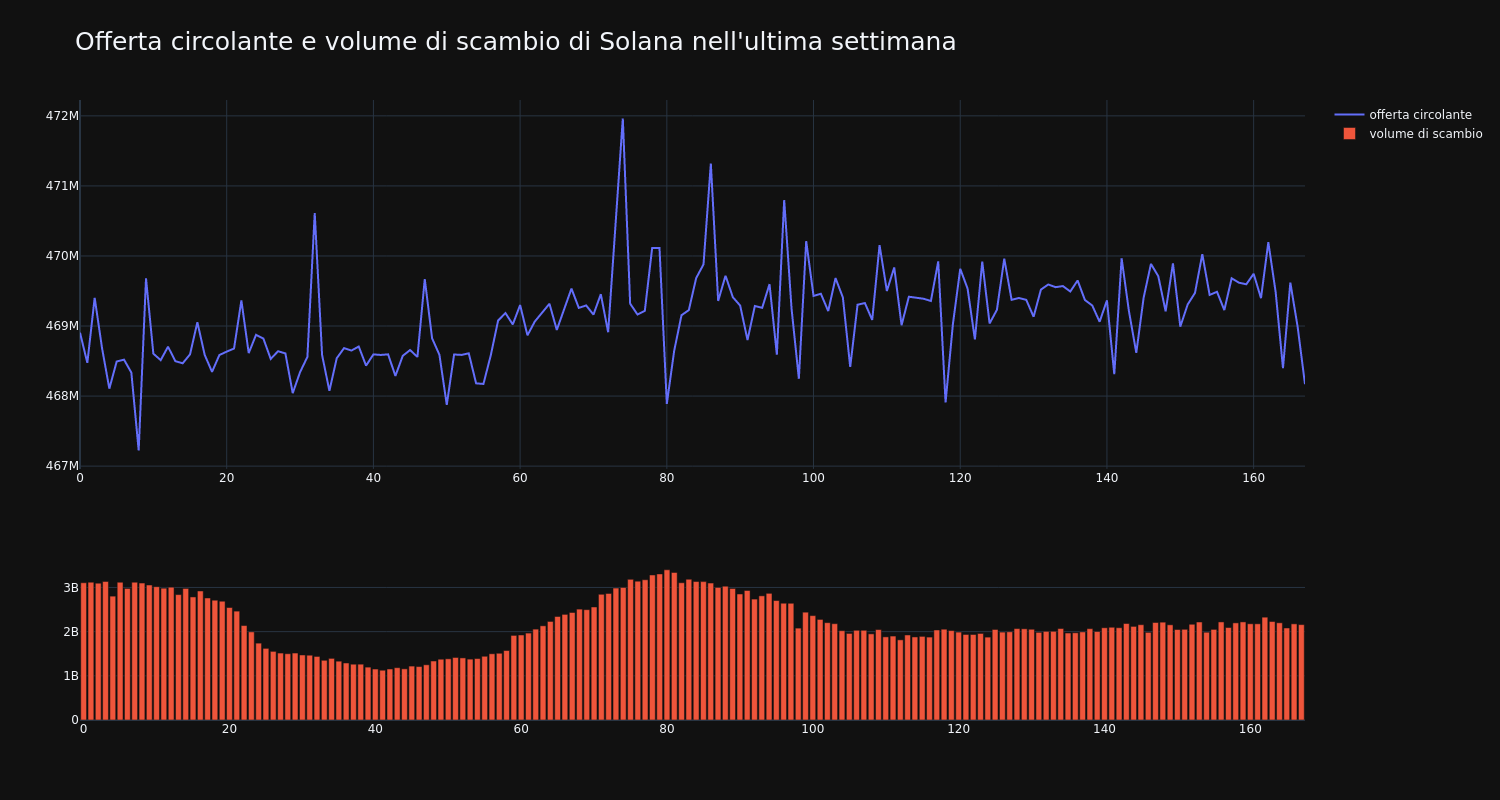Click the 100 tick on the upper x-axis
Image resolution: width=1500 pixels, height=800 pixels.
813,478
